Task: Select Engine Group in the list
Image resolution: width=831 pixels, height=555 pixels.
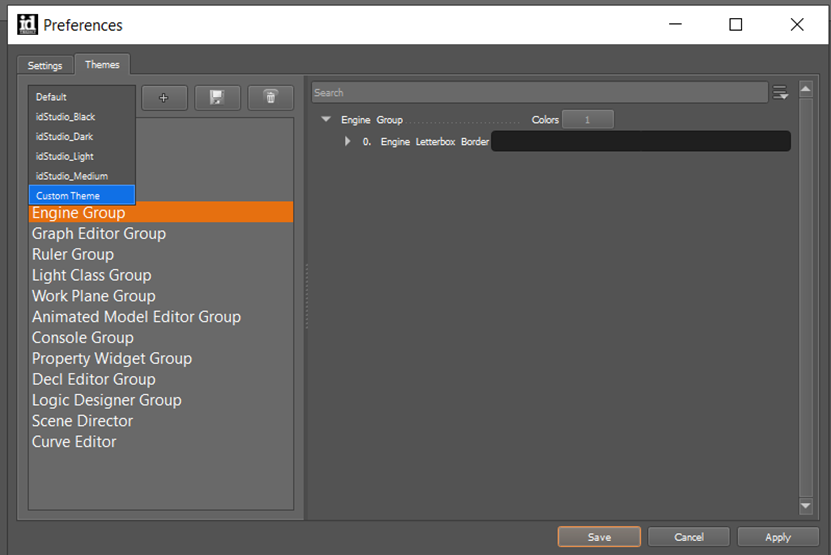Action: [161, 213]
